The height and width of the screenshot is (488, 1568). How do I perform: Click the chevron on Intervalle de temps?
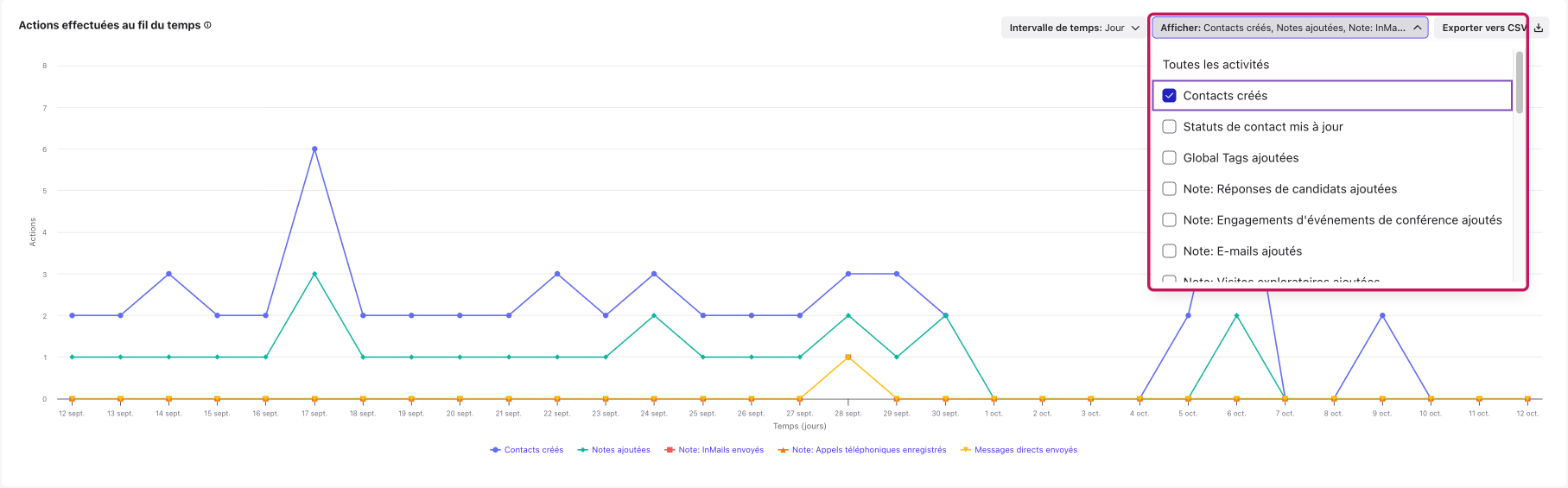point(1134,28)
